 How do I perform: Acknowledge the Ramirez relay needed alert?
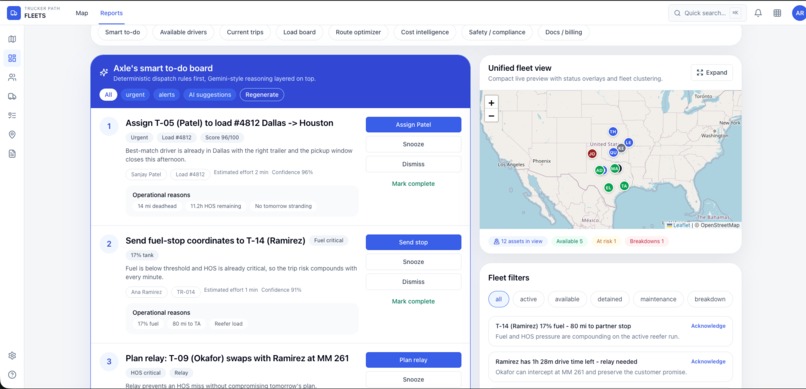(708, 361)
